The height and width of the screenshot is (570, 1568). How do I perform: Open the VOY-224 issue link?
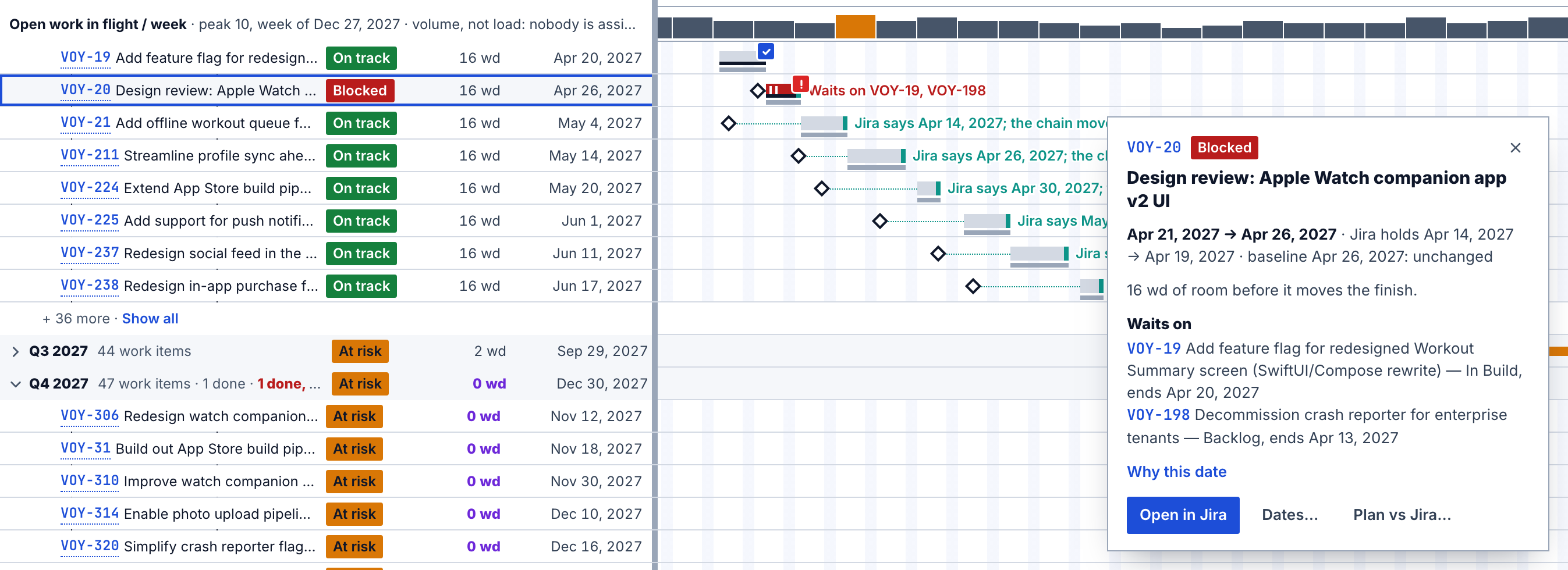(90, 188)
